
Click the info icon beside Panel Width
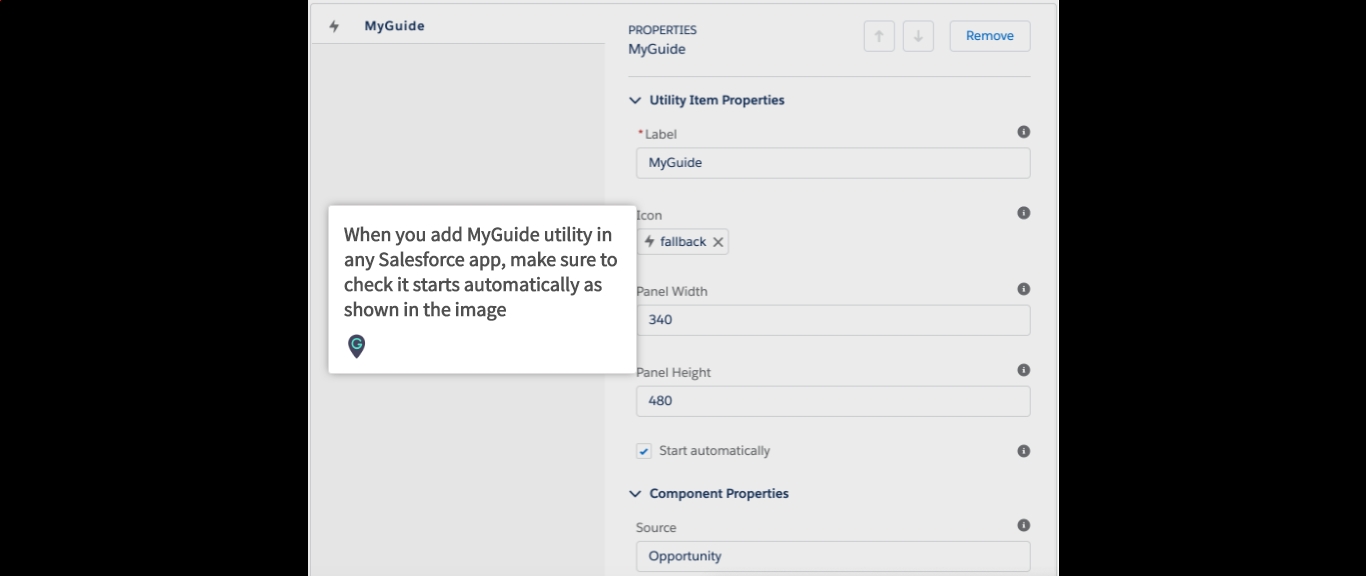(1024, 289)
